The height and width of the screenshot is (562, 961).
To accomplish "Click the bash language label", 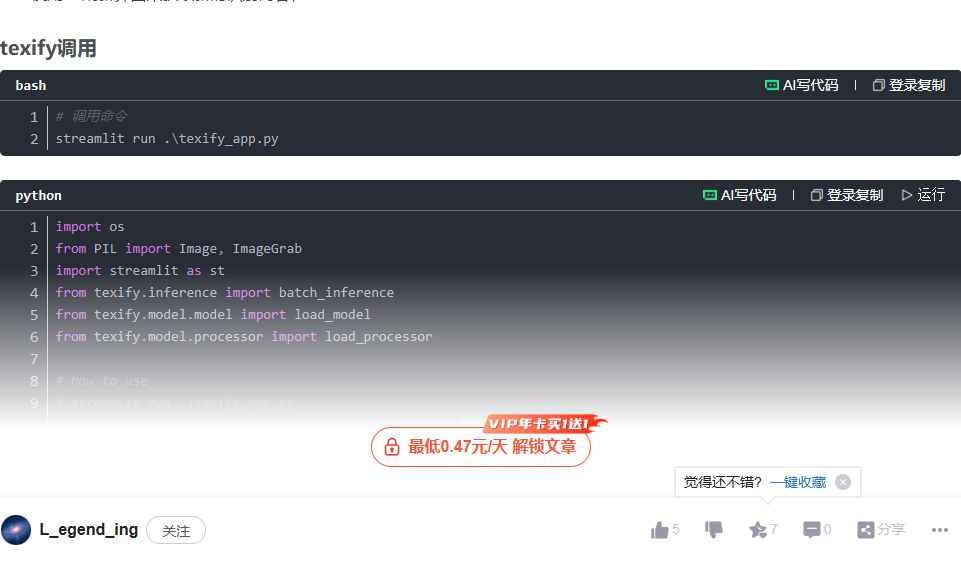I will (x=31, y=86).
